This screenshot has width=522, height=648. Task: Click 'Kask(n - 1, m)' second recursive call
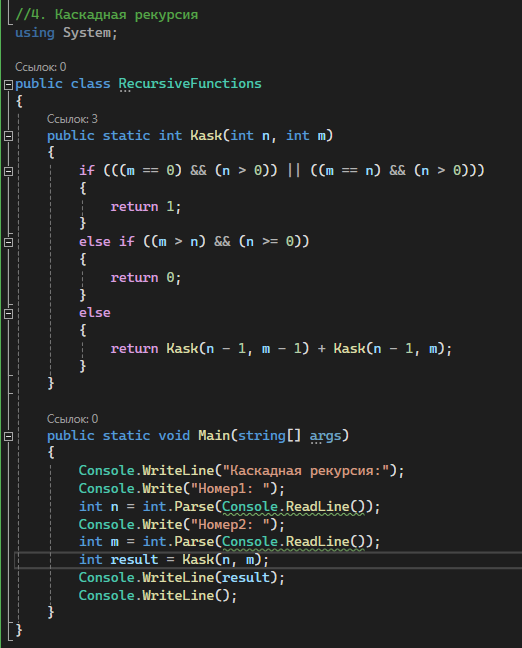(x=389, y=349)
